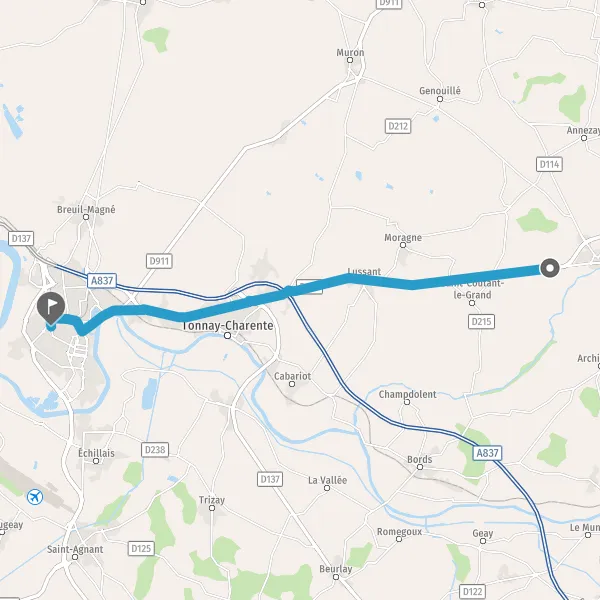The width and height of the screenshot is (600, 600).
Task: Click the Moragne village marker
Action: click(x=403, y=245)
